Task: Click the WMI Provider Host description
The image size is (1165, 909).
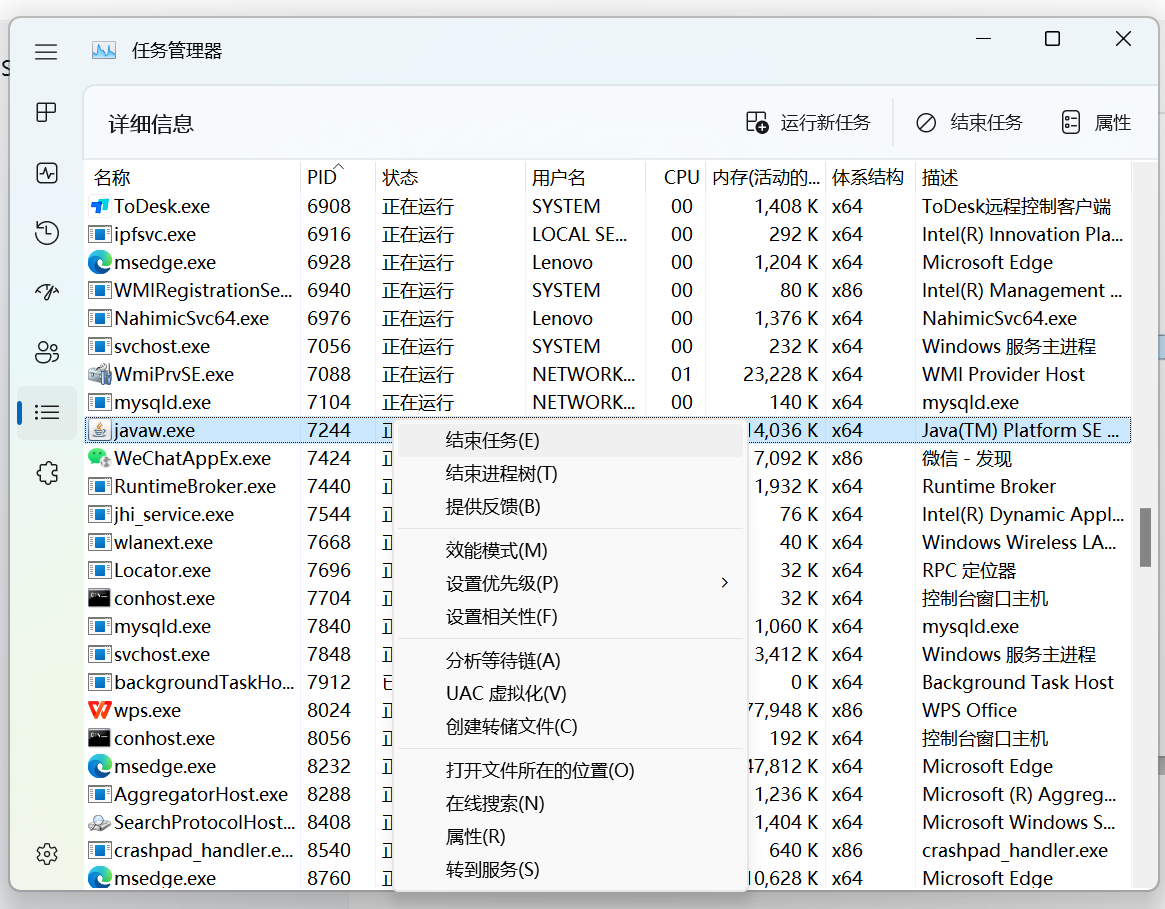Action: coord(1003,374)
